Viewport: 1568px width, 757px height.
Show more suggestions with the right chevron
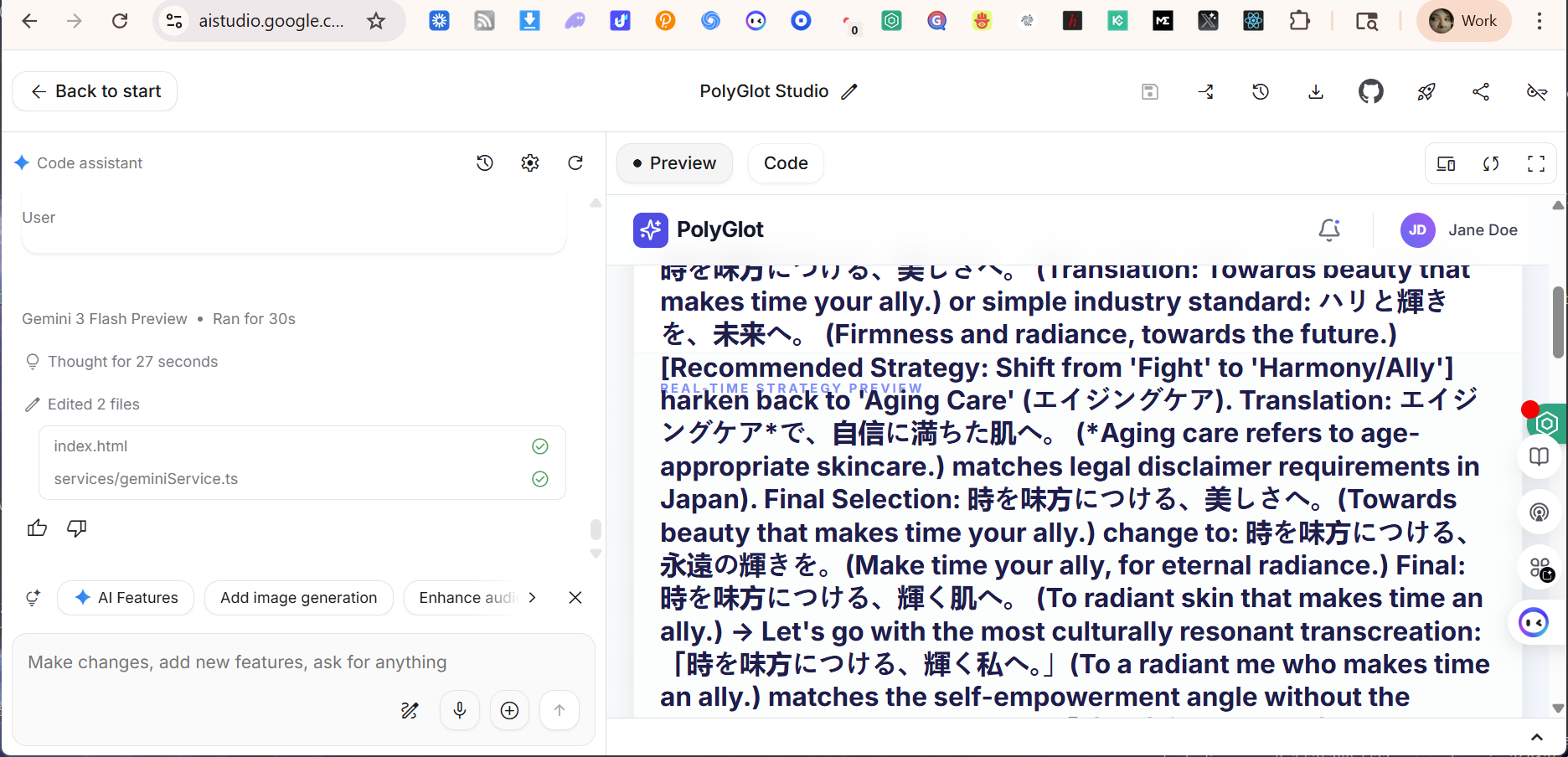coord(532,598)
